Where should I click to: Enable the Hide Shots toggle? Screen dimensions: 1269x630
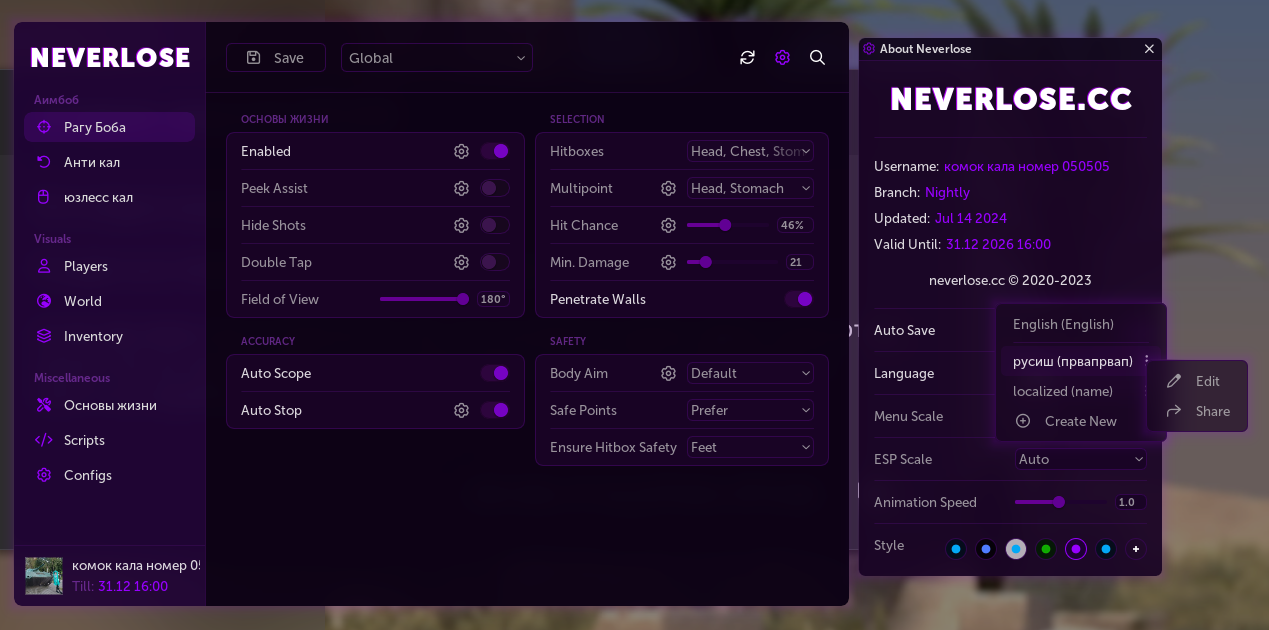pyautogui.click(x=495, y=225)
